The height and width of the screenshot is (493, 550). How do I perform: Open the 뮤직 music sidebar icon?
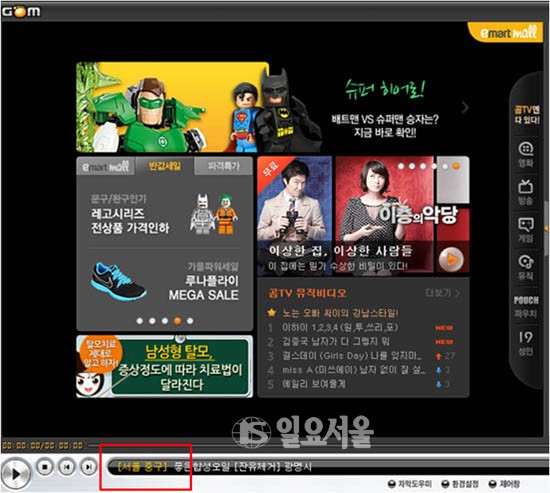(526, 267)
